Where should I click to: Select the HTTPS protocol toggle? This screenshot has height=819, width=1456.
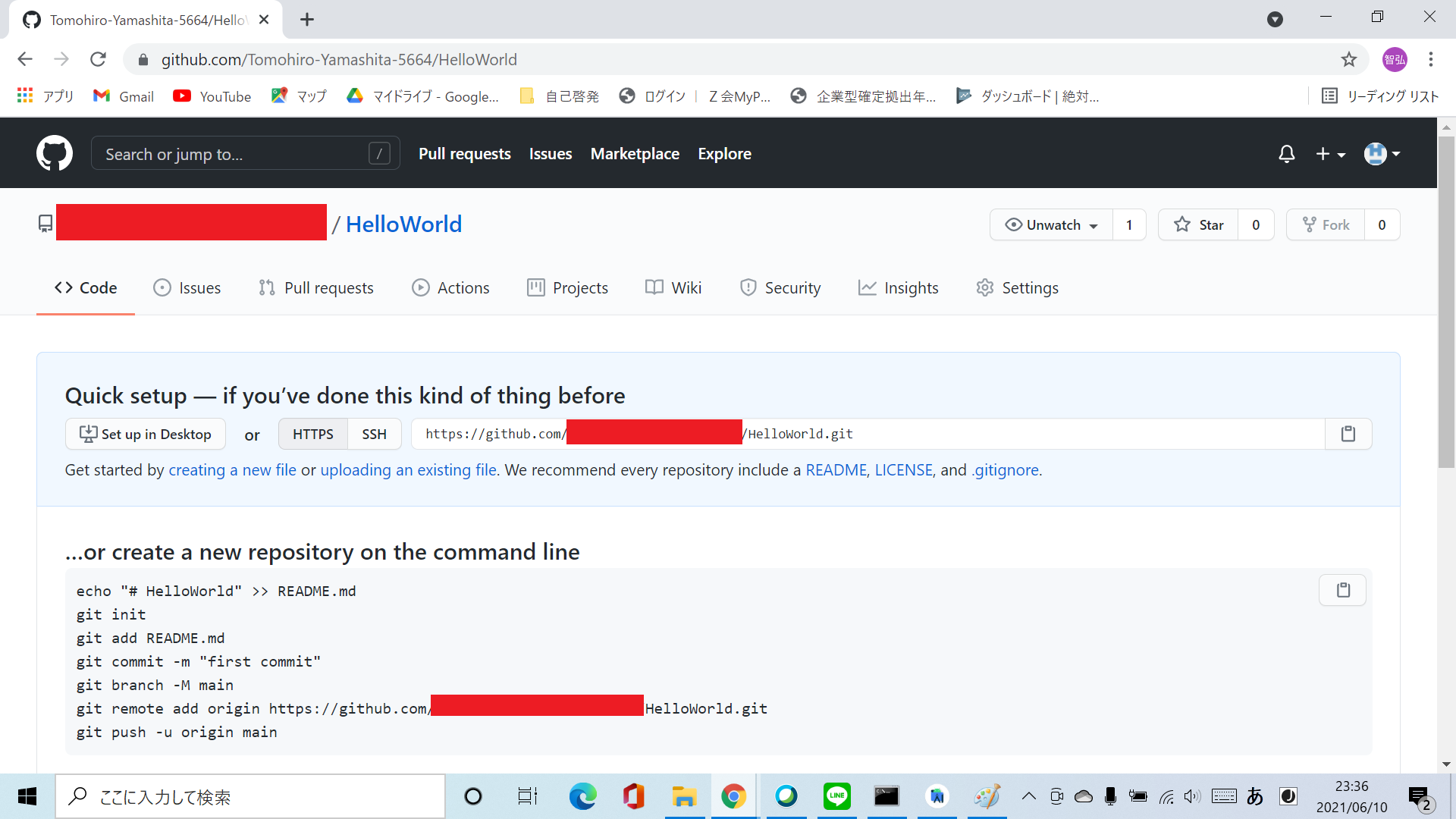point(312,434)
